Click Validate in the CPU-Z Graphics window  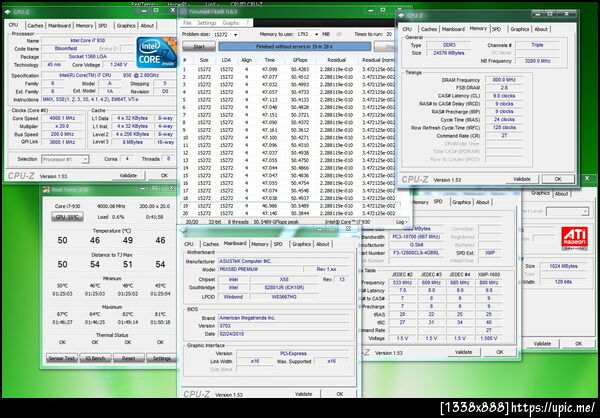coord(542,343)
